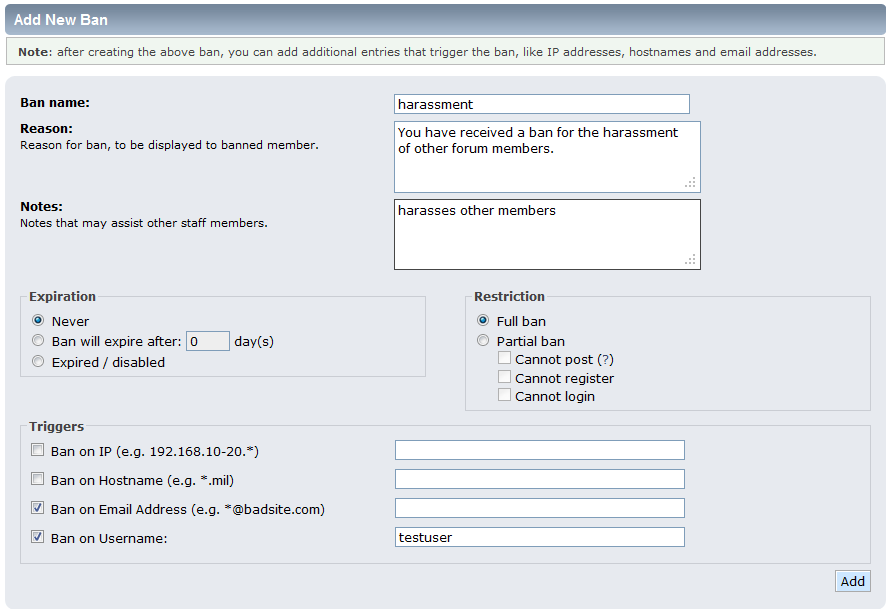
Task: Uncheck the Ban on Email Address checkbox
Action: [38, 508]
